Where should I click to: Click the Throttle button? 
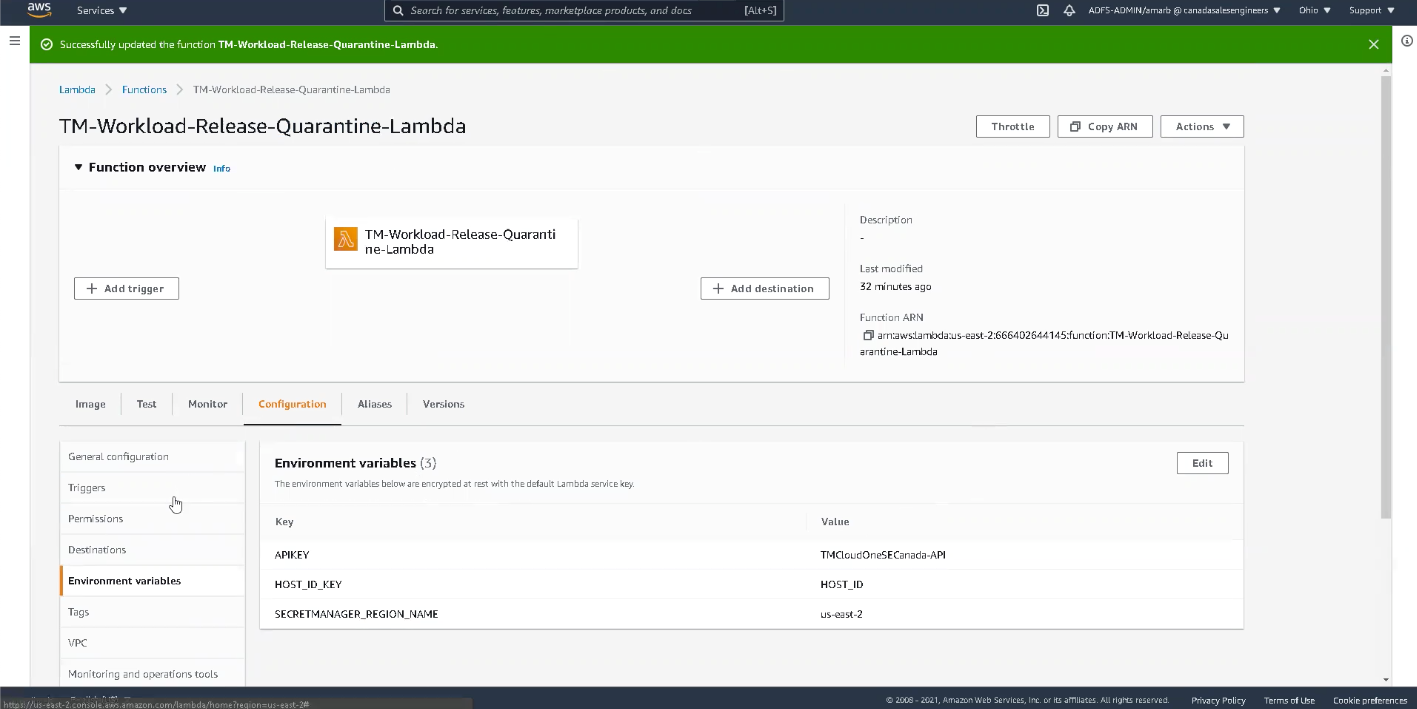1013,127
